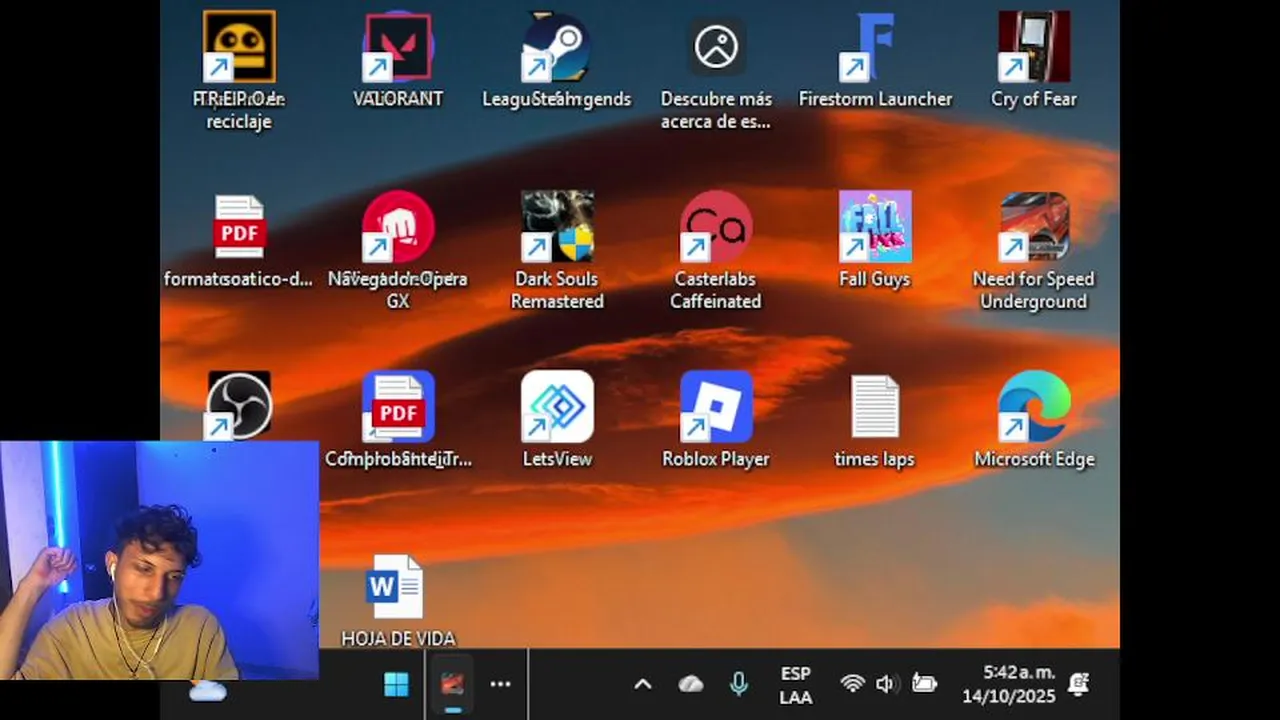Open the notification bell icon
Image resolution: width=1280 pixels, height=720 pixels.
pyautogui.click(x=1078, y=684)
